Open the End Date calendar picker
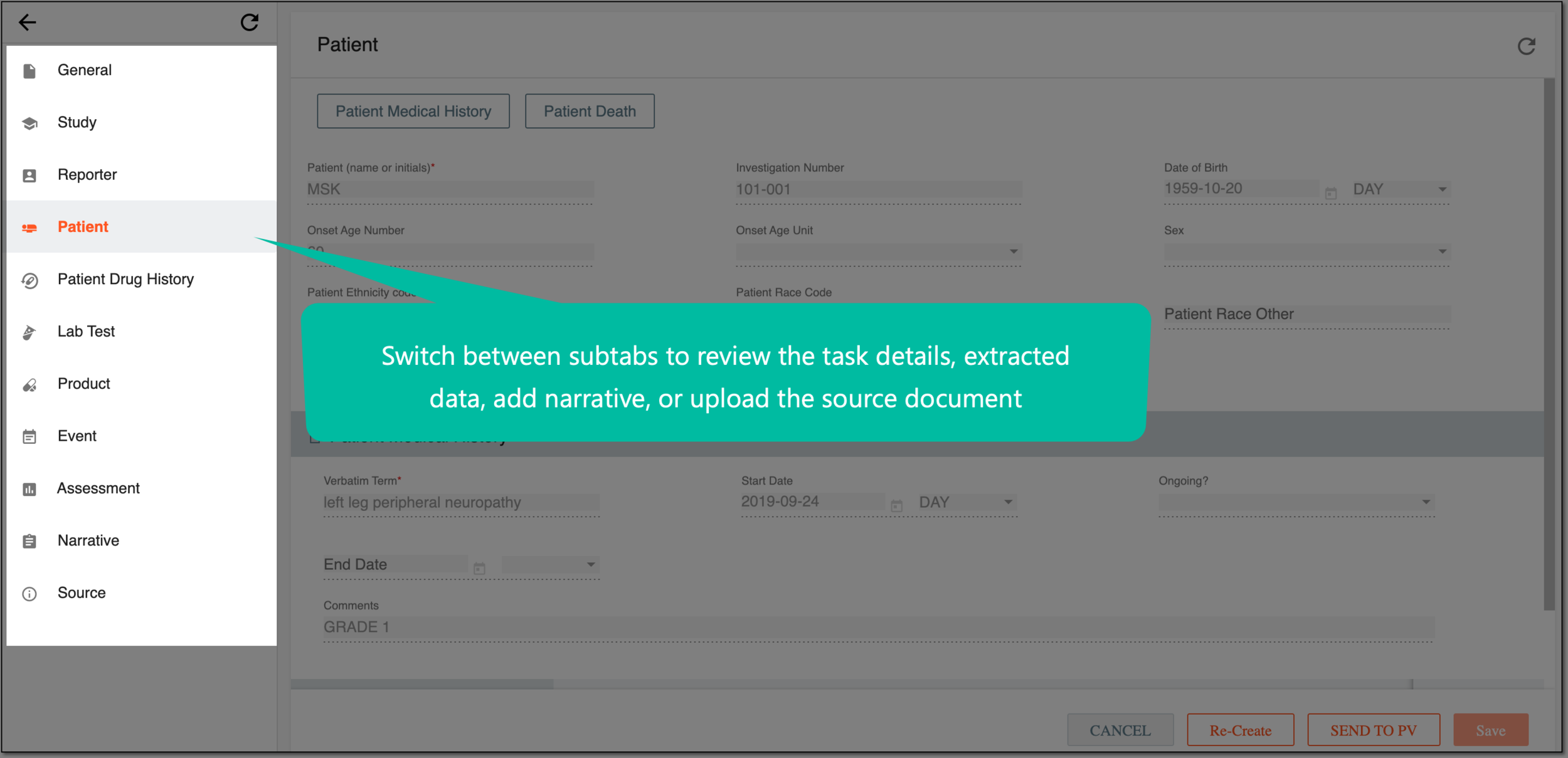The image size is (1568, 758). (479, 569)
